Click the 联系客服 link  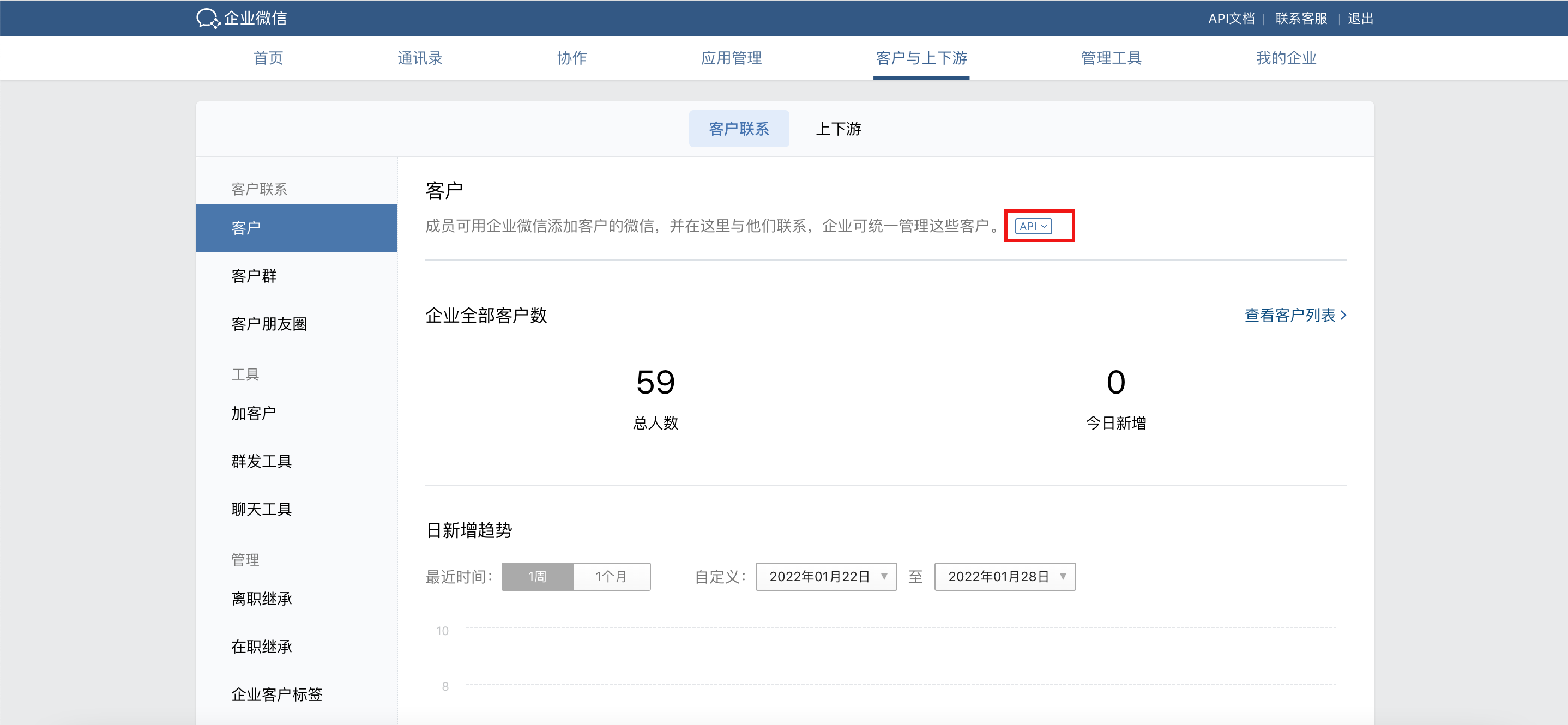click(x=1301, y=19)
